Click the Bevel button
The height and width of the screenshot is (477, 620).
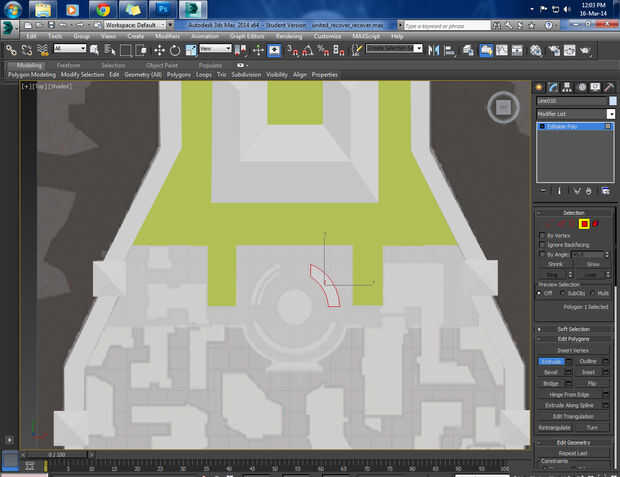[x=551, y=373]
